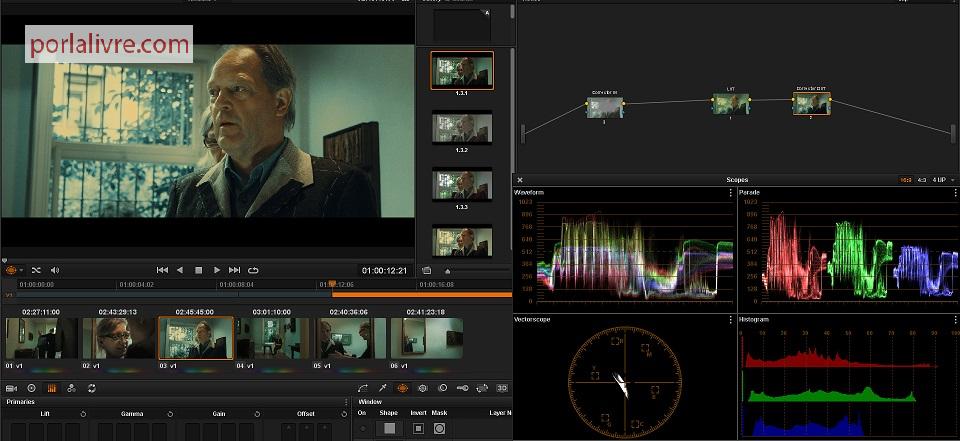Select the LUT node in node graph
The height and width of the screenshot is (441, 960).
730,104
